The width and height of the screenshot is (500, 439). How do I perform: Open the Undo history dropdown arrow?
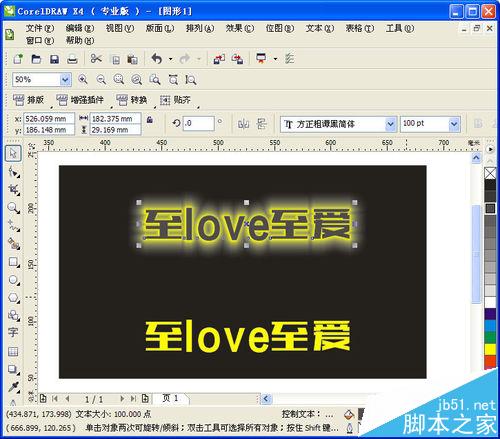click(x=170, y=59)
